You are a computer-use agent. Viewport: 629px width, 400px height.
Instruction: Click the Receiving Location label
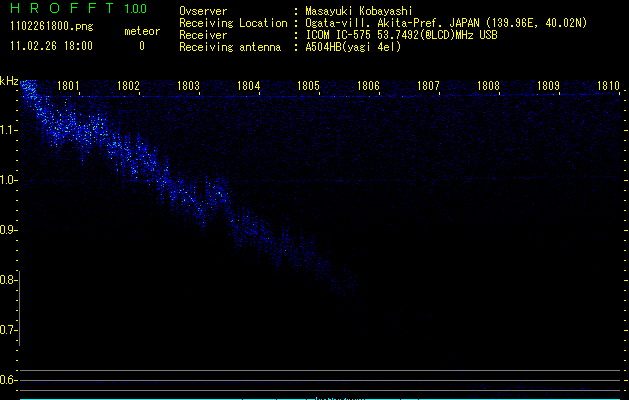coord(233,23)
